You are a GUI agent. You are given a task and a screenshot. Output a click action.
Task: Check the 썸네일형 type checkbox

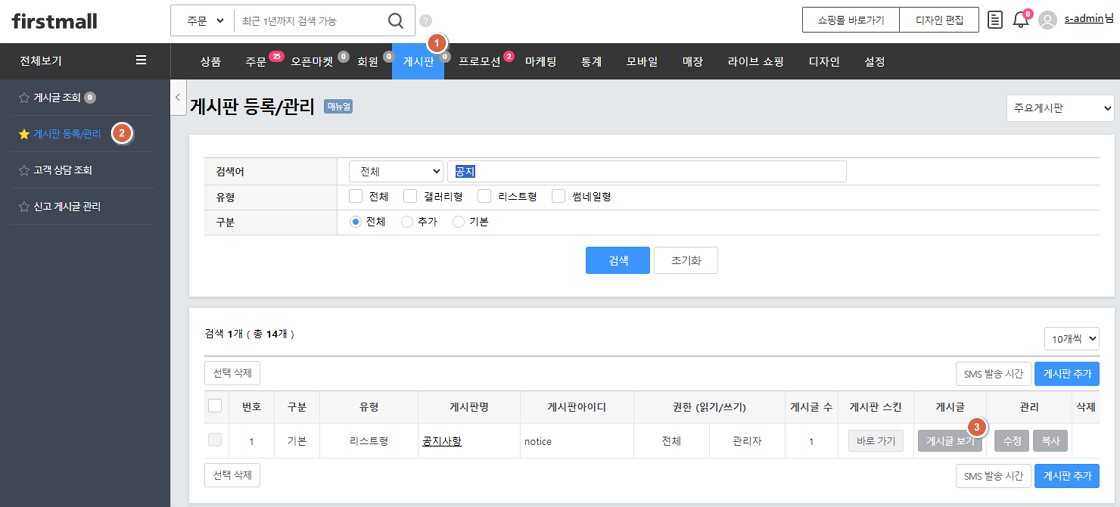click(x=559, y=197)
